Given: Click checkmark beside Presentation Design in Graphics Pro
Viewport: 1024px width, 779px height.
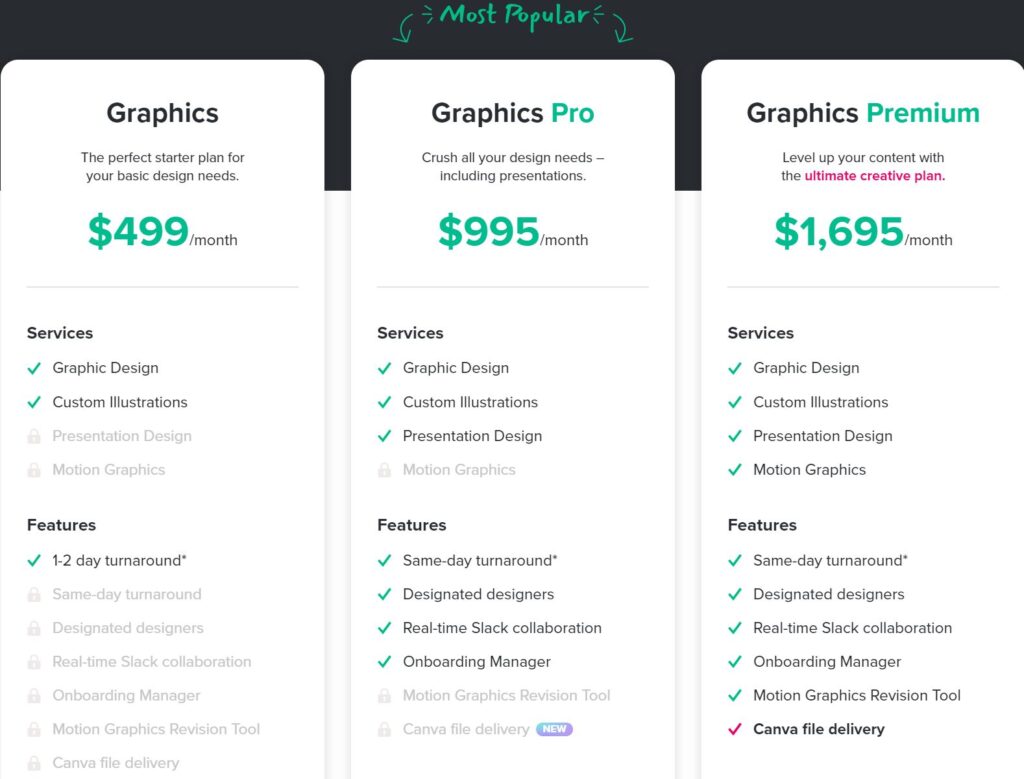Looking at the screenshot, I should [384, 436].
